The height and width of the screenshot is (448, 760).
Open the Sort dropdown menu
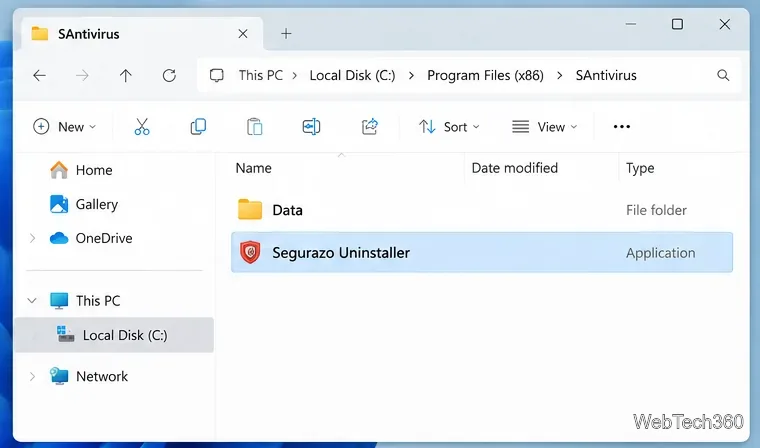click(449, 127)
